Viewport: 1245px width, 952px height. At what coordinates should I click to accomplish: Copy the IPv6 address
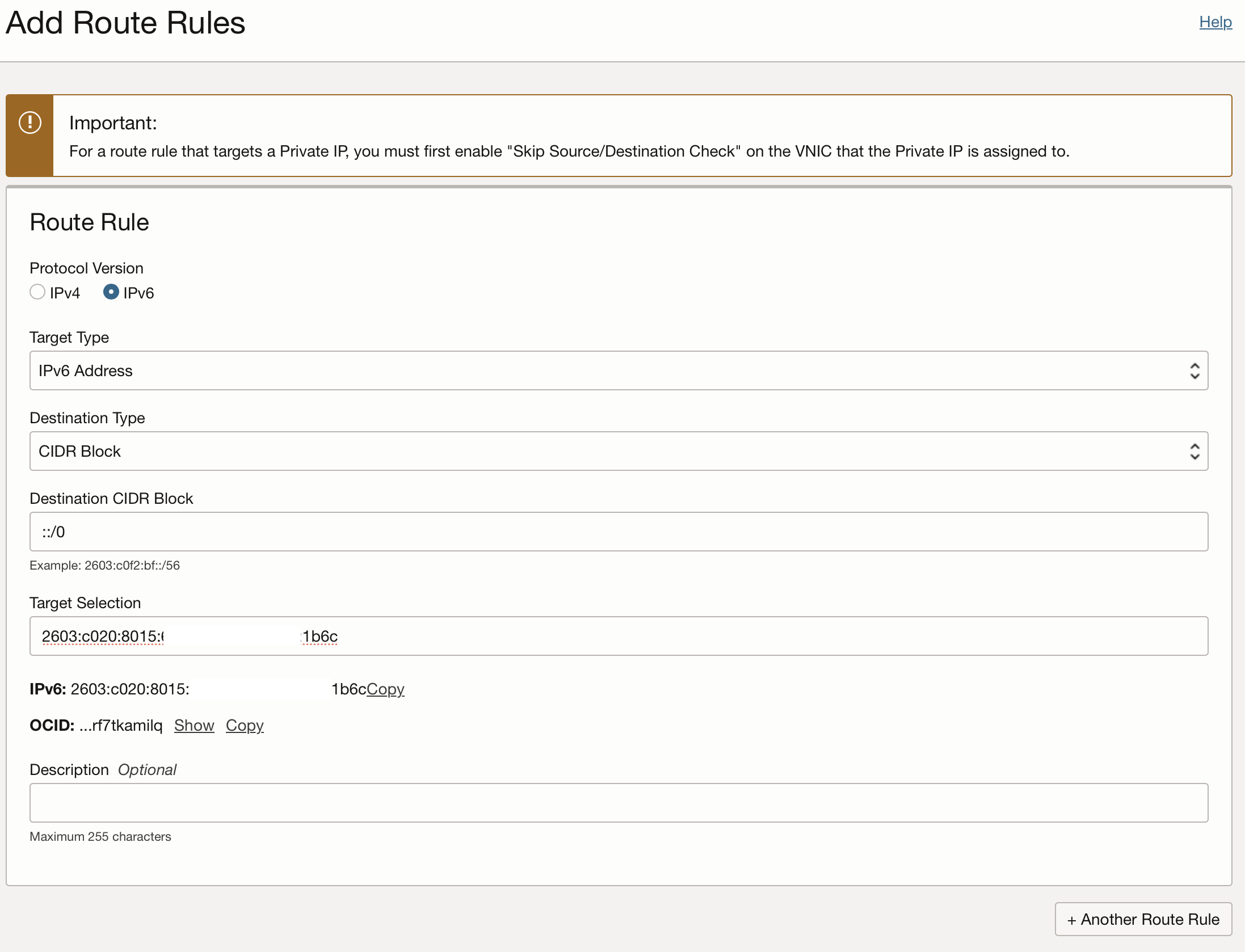[x=385, y=689]
